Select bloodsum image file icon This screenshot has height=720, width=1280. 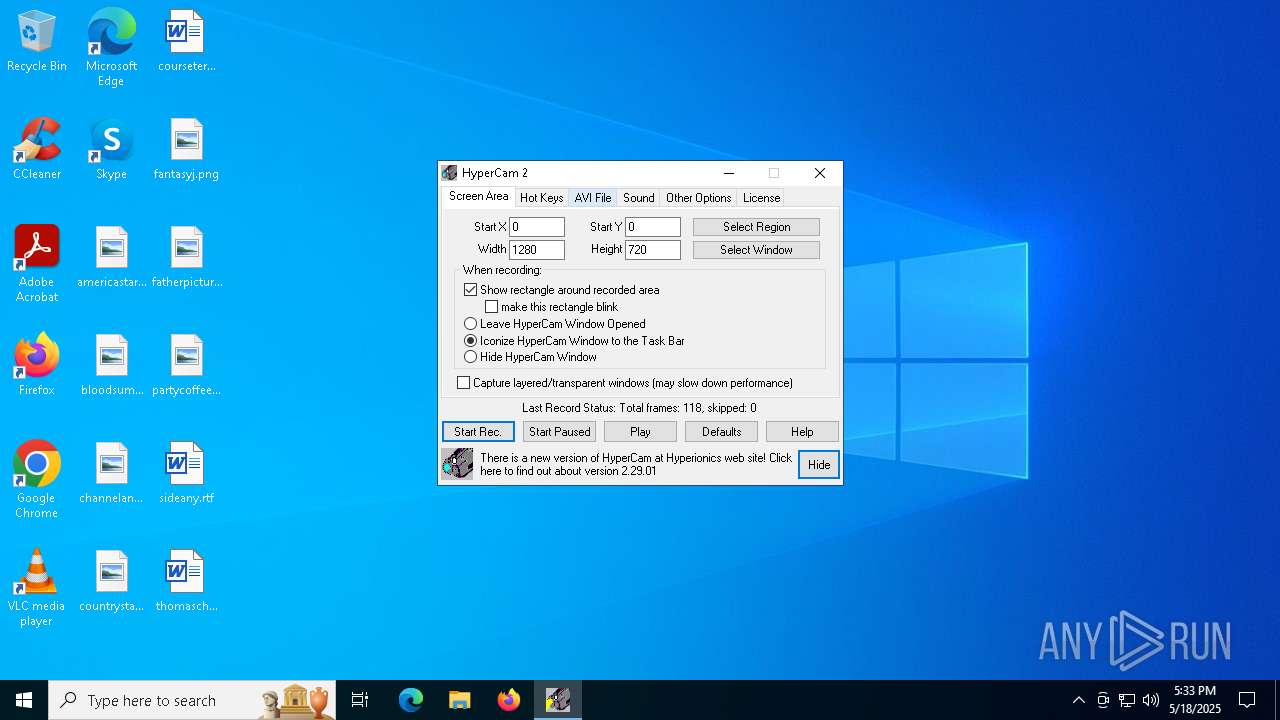coord(111,366)
